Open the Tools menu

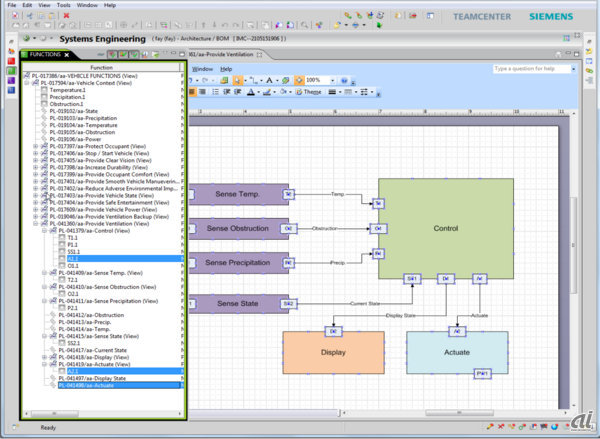coord(63,5)
